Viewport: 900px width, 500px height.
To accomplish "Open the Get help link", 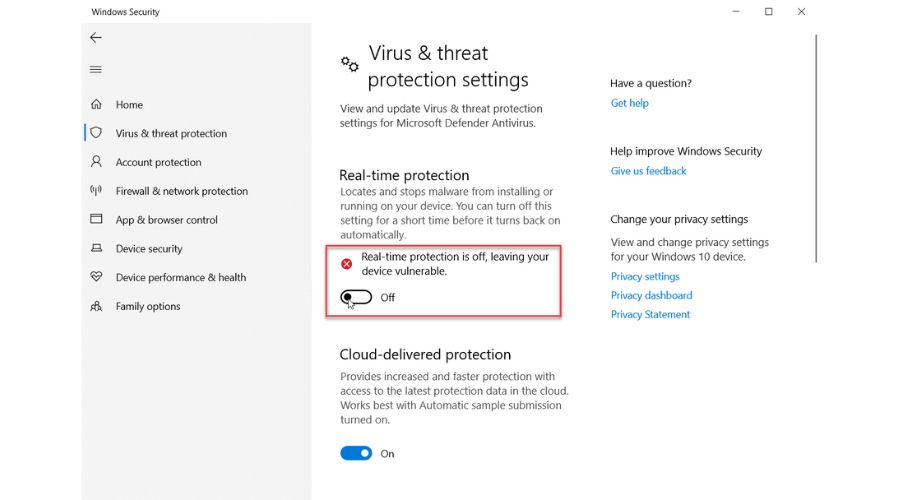I will point(629,103).
